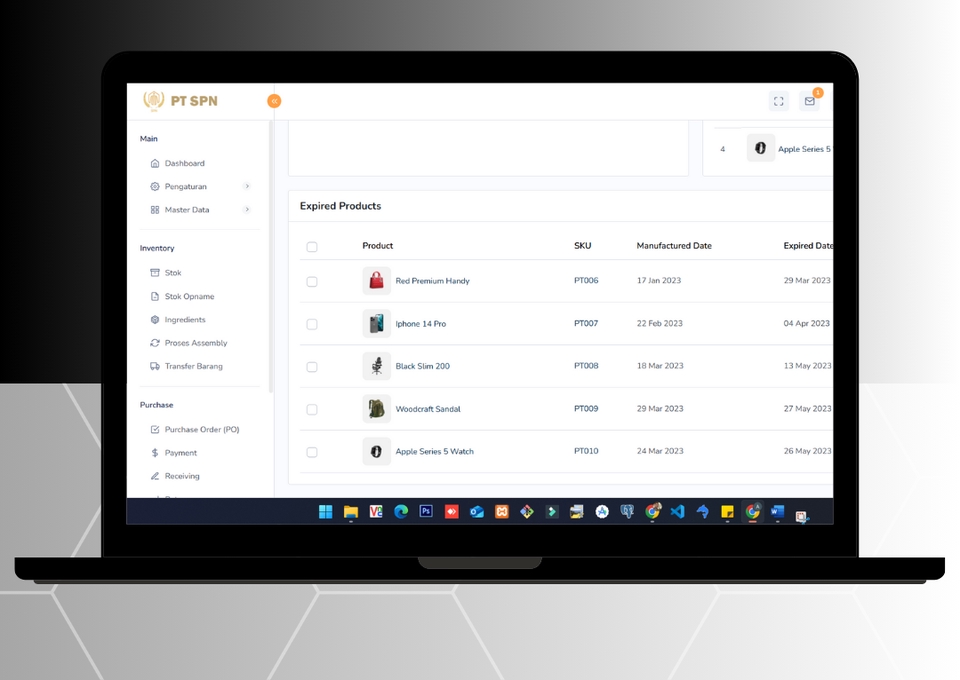Screen dimensions: 960x680
Task: Click the Transfer Barang truck icon
Action: coord(155,366)
